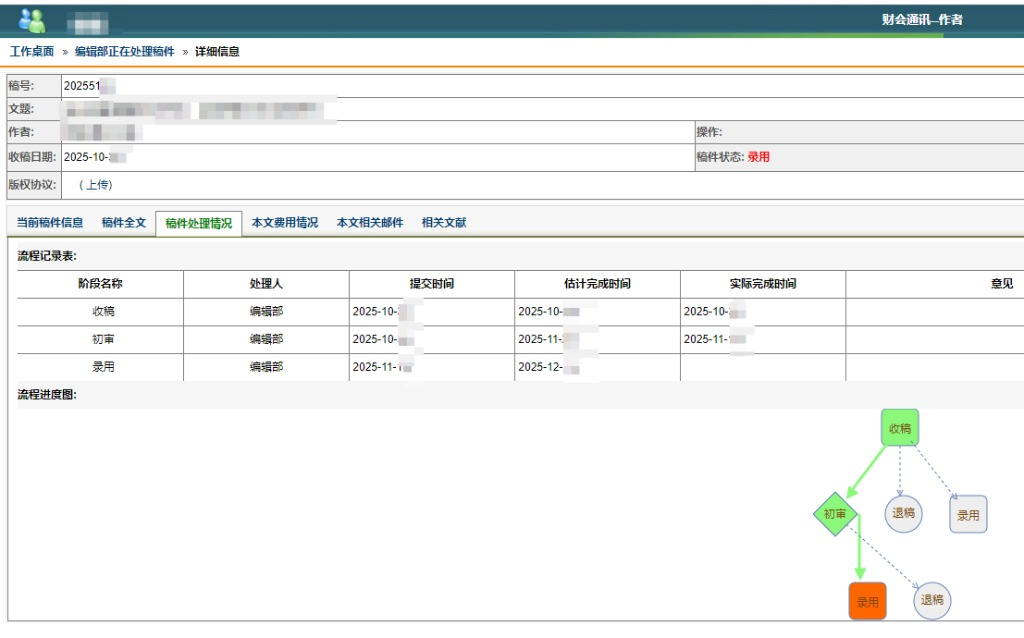Switch to the 当前稿件信息 tab
Screen dimensions: 1024x638
tap(50, 223)
